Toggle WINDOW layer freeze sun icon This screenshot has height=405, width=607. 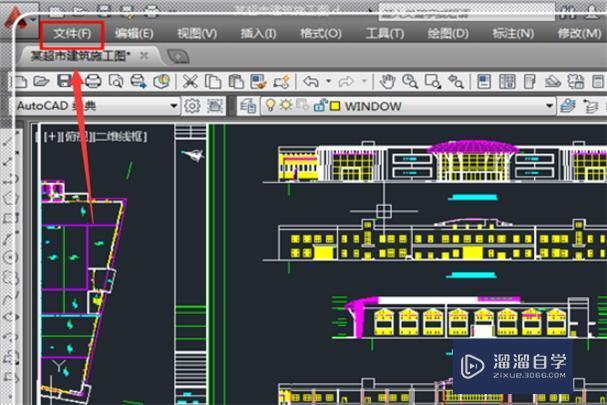[x=286, y=105]
